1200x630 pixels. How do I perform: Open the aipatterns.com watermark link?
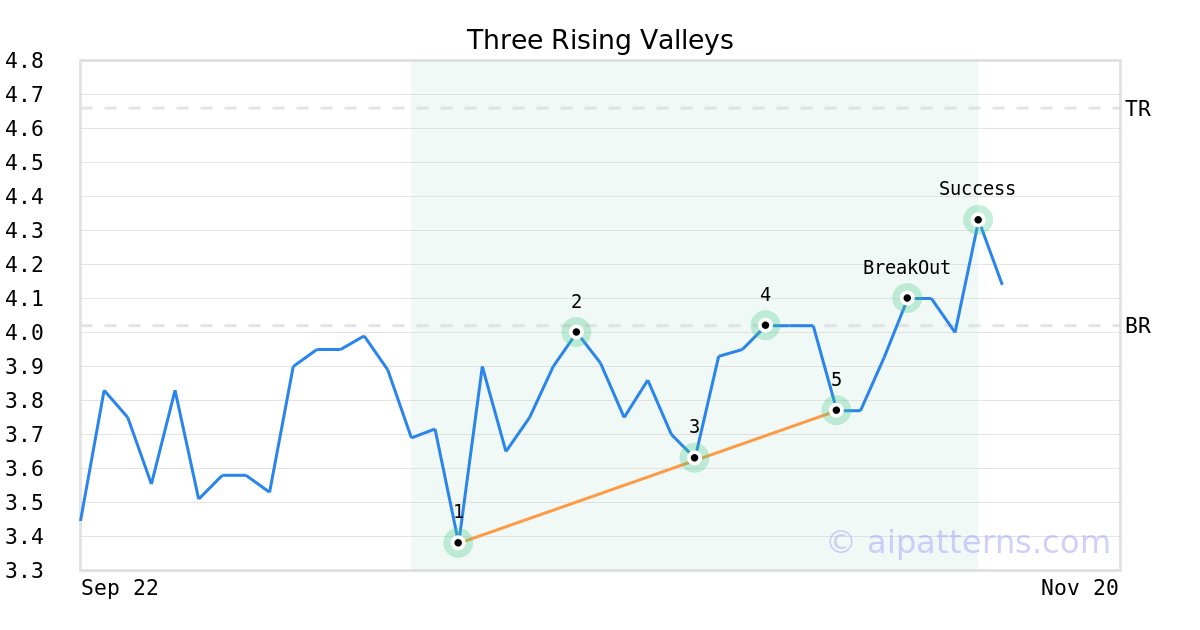[968, 542]
